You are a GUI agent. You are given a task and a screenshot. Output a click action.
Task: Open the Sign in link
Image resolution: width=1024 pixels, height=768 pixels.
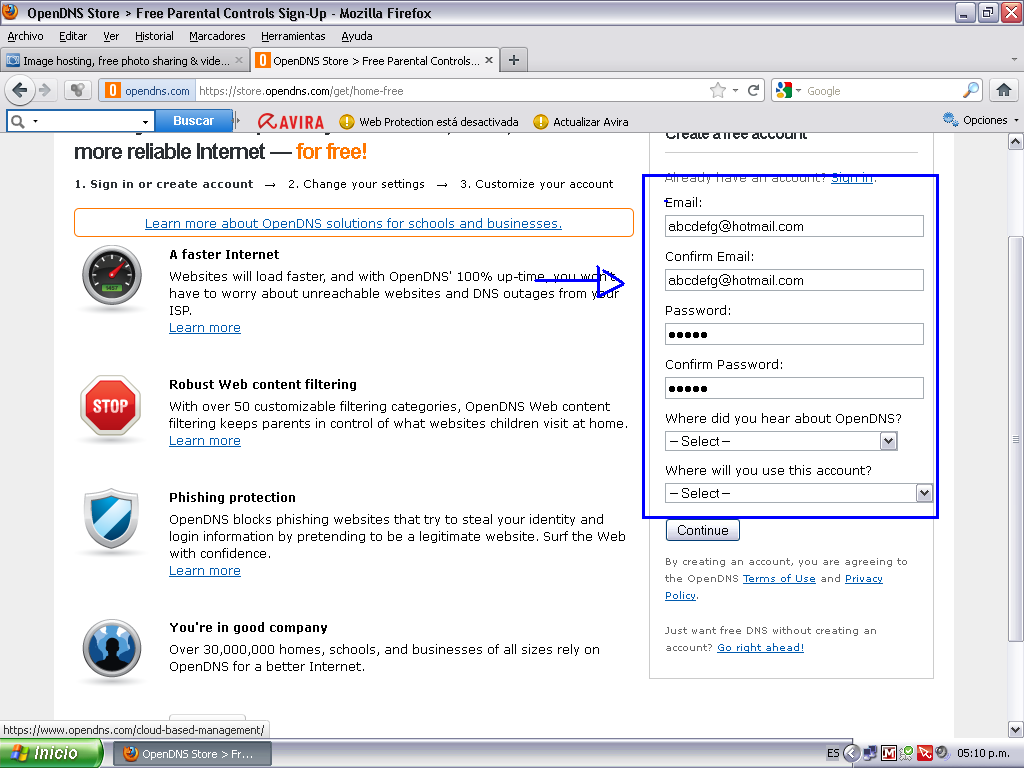(x=852, y=178)
